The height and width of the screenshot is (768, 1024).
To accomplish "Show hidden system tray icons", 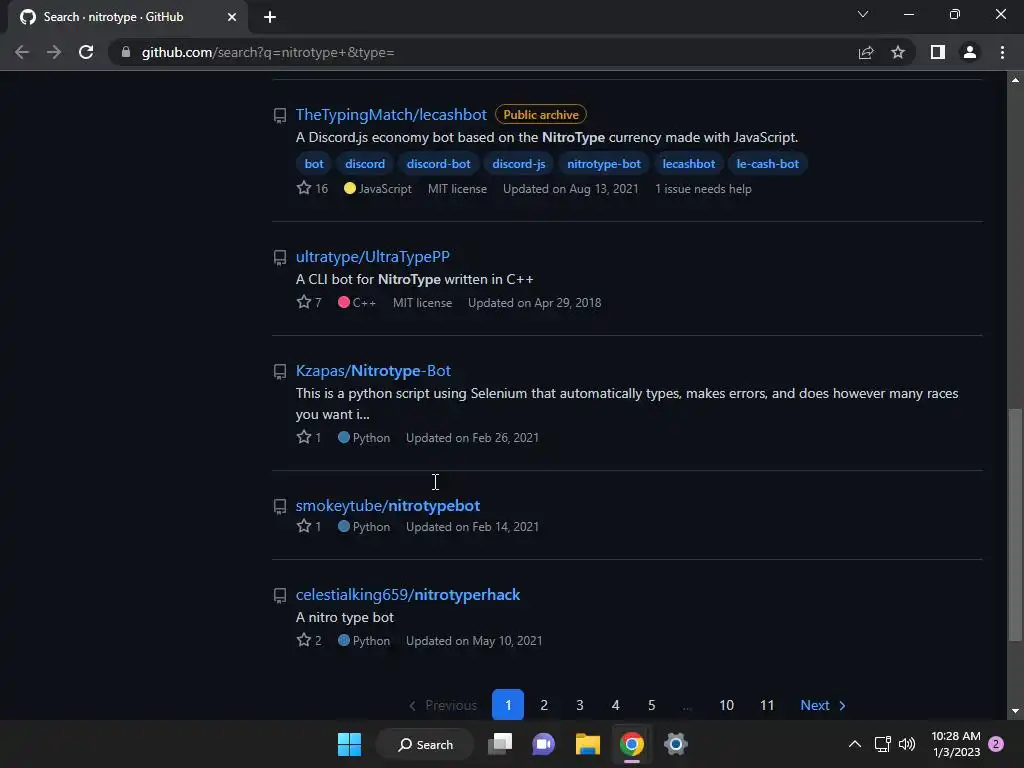I will point(854,744).
